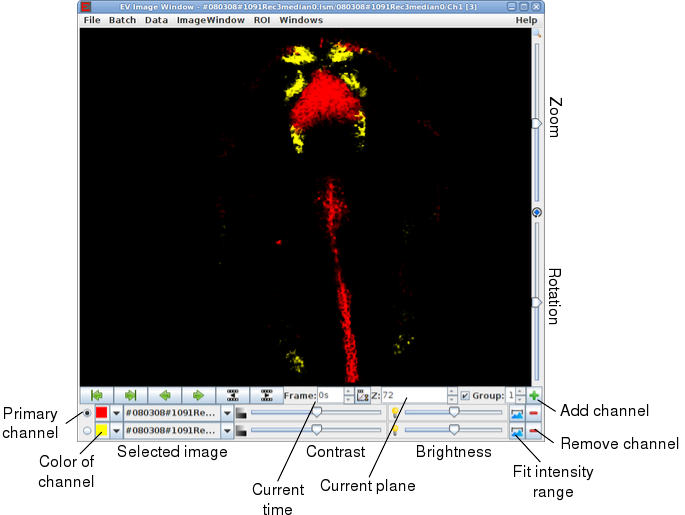Open the ROI menu
Screen dimensions: 685x515
[262, 20]
